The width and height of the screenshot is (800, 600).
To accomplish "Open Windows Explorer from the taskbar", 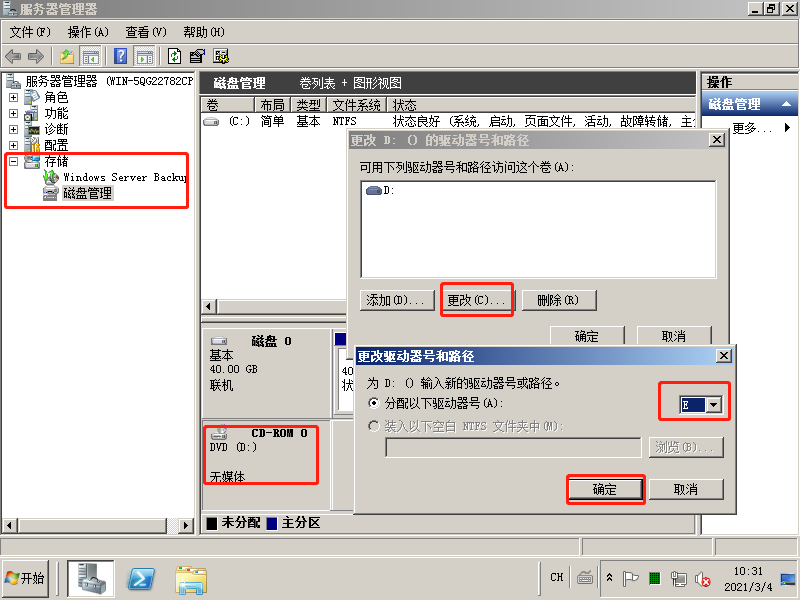I will 191,580.
